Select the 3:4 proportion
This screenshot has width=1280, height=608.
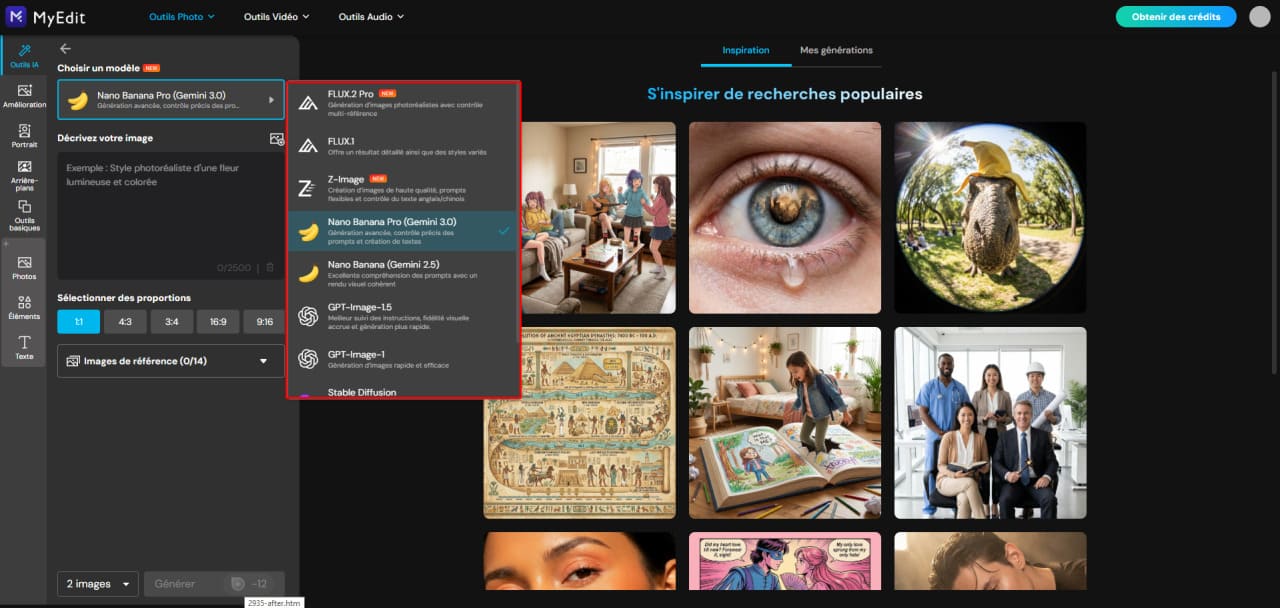171,321
